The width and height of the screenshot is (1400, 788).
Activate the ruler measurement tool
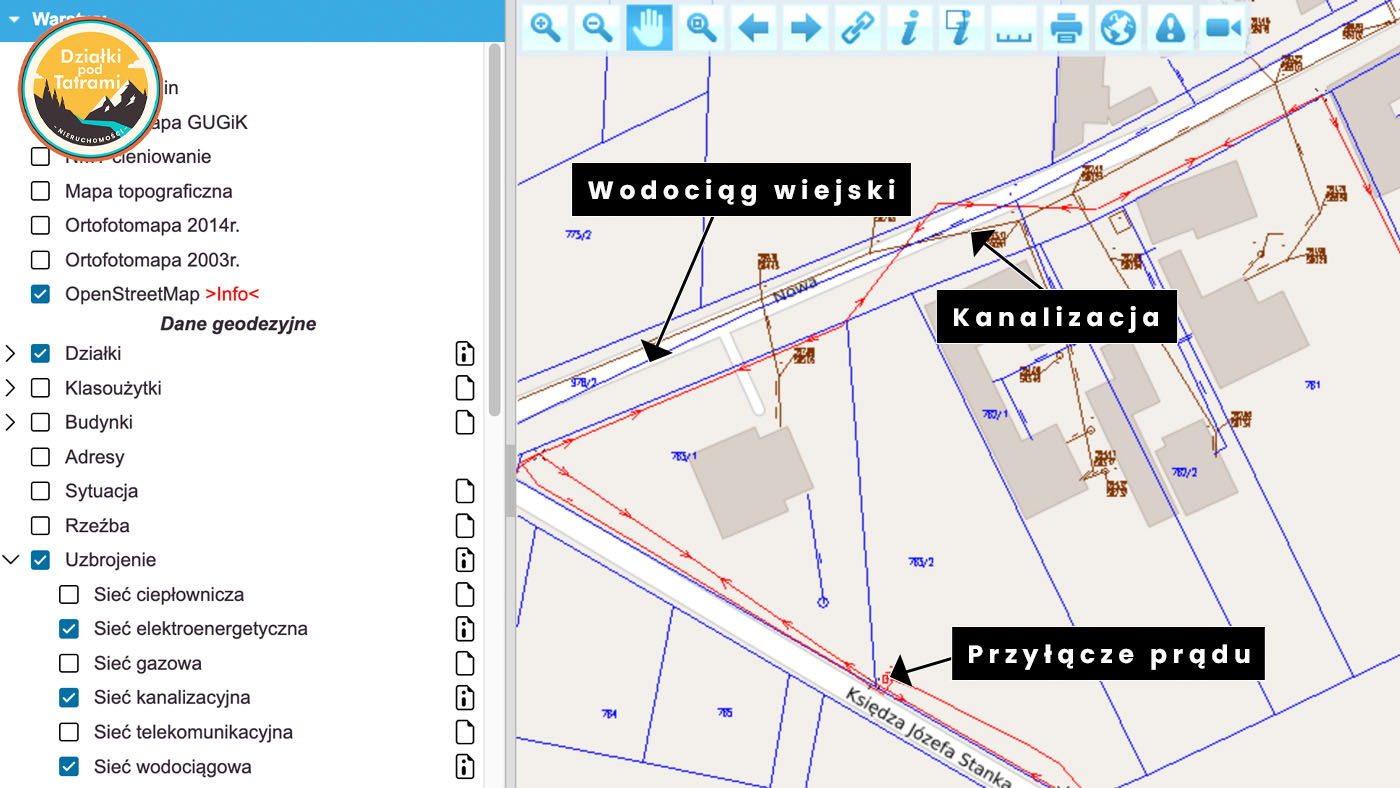point(1014,27)
